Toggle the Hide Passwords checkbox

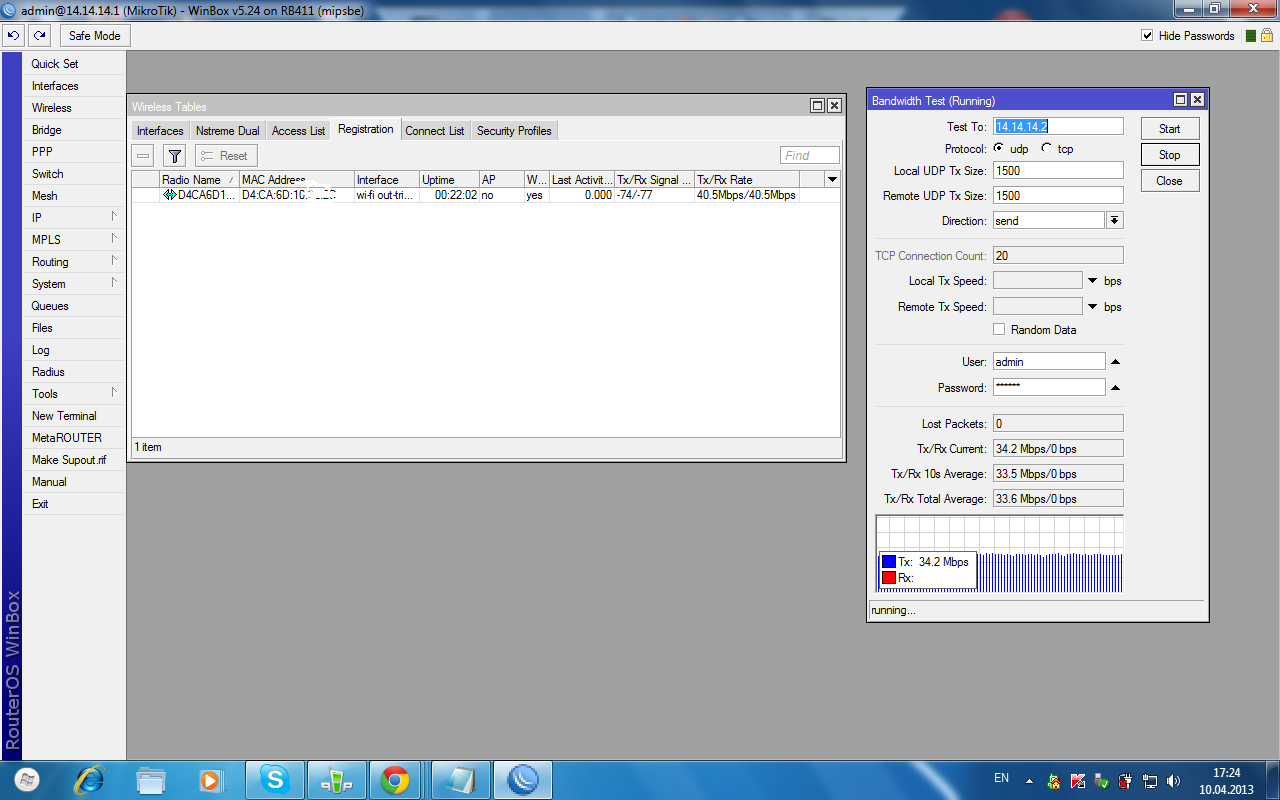[1147, 36]
